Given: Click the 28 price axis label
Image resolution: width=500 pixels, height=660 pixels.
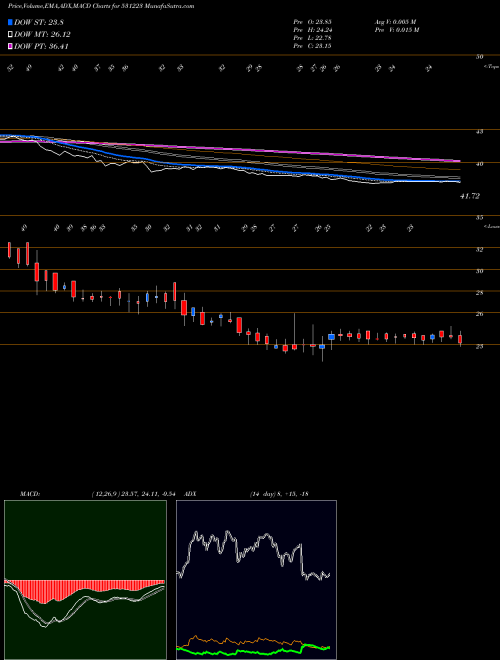Looking at the screenshot, I should (479, 293).
